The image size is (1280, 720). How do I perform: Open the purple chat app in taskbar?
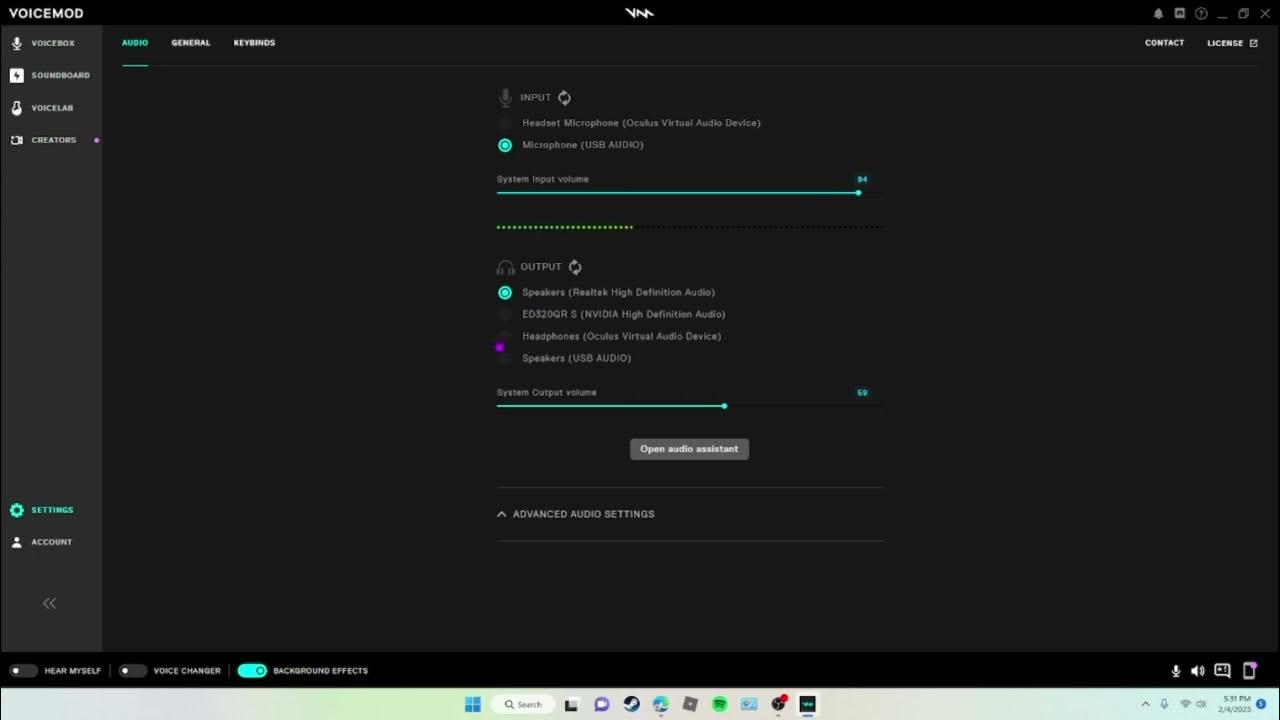tap(602, 704)
